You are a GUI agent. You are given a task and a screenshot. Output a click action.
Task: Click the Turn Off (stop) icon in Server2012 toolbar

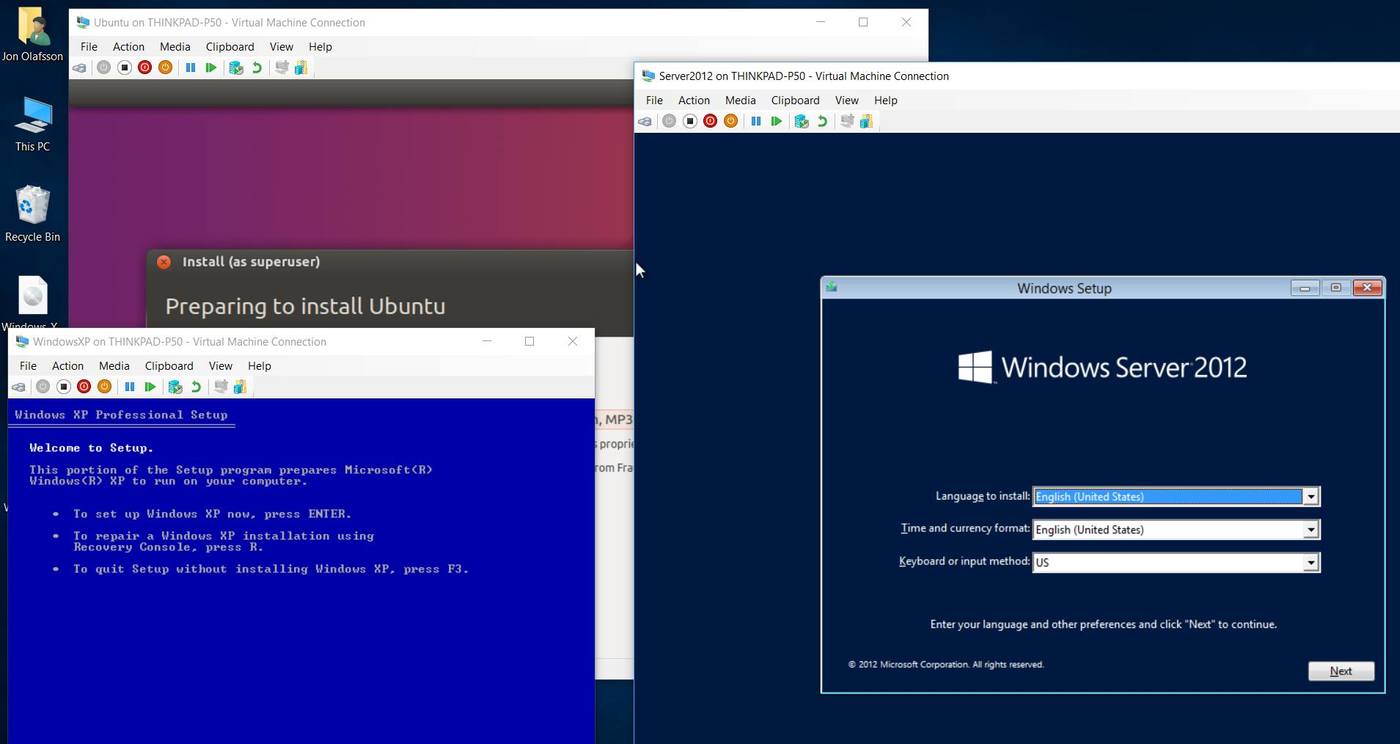[690, 121]
